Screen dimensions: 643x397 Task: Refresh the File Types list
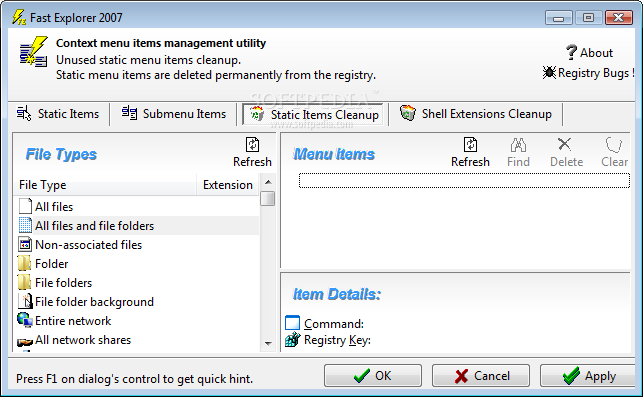coord(252,152)
